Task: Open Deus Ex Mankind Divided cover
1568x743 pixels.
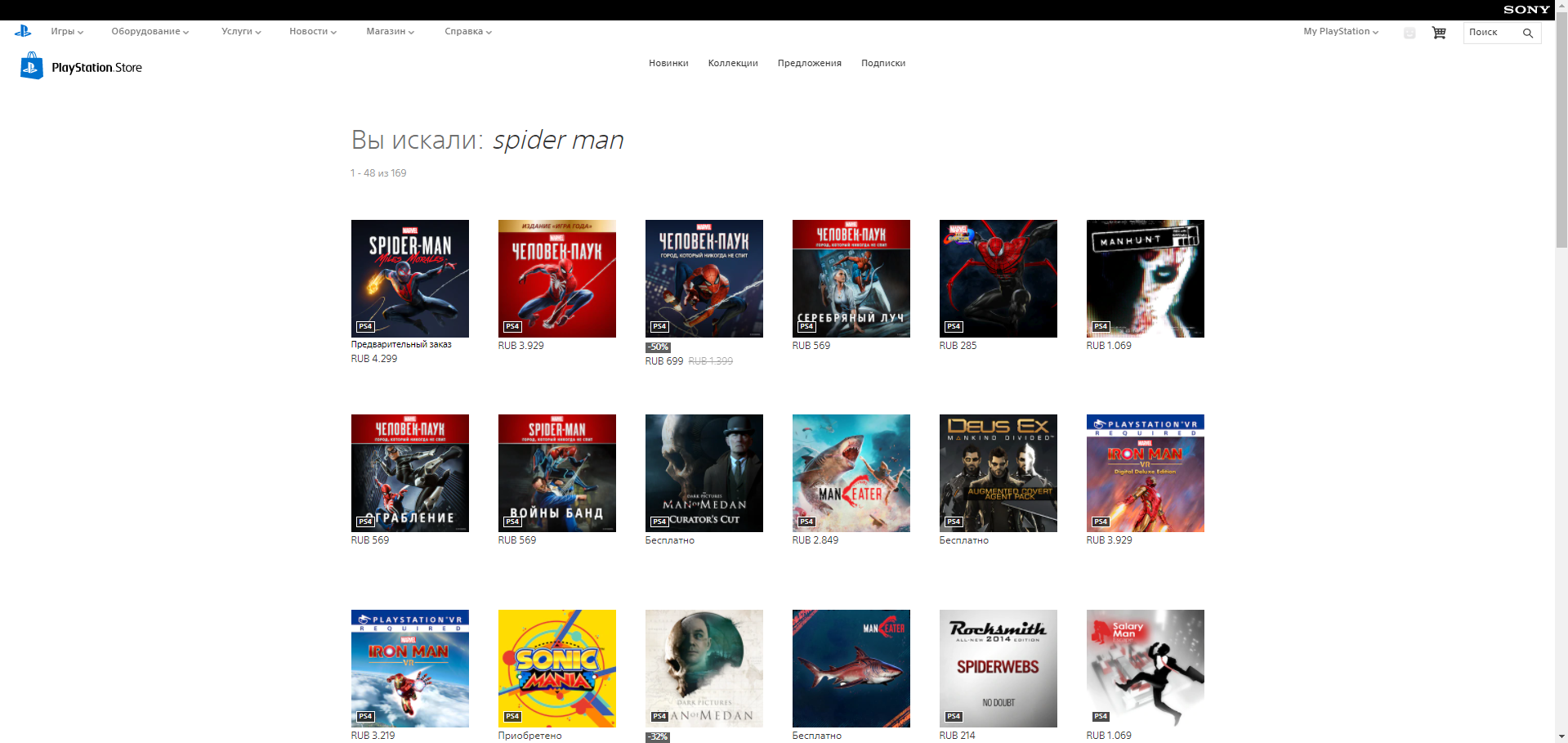Action: (x=998, y=473)
